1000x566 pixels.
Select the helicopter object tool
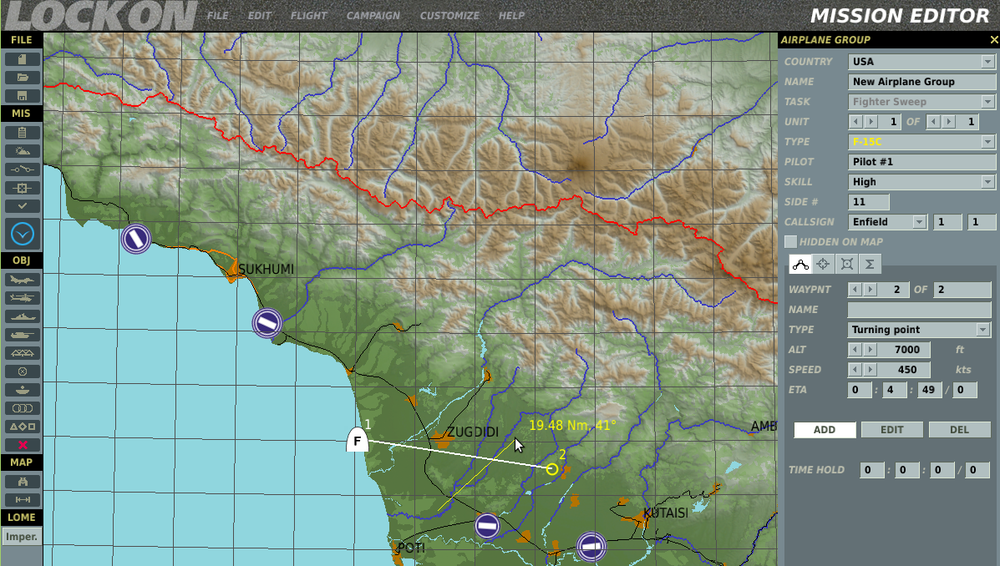[22, 298]
